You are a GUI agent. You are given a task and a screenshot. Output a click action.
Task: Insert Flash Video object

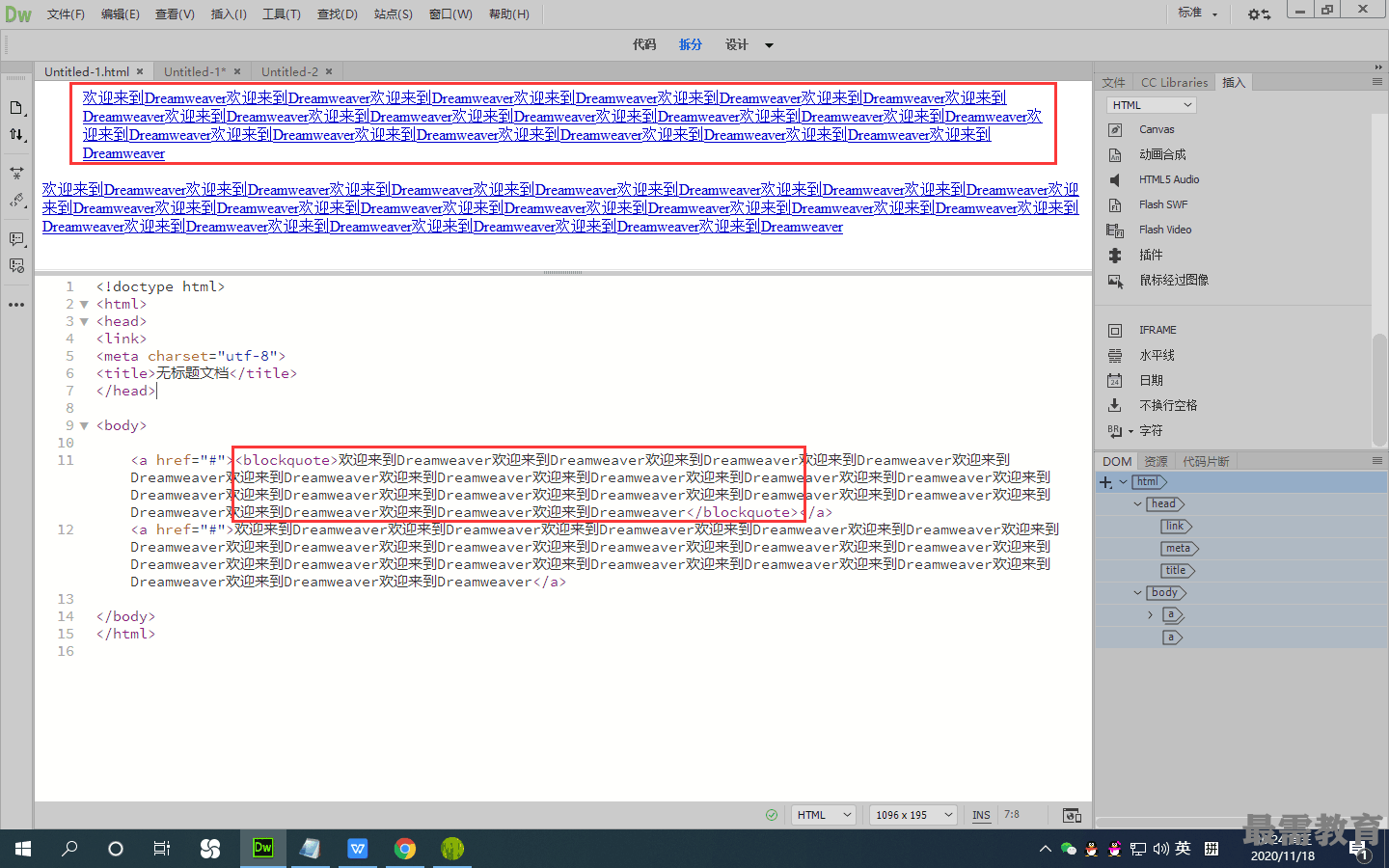pos(1165,230)
